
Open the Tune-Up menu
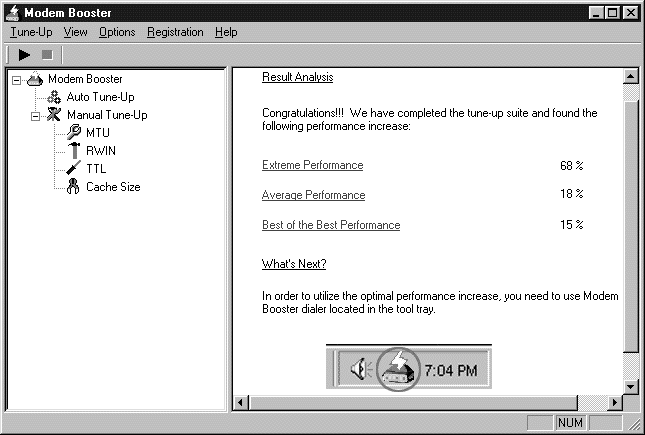(x=31, y=32)
